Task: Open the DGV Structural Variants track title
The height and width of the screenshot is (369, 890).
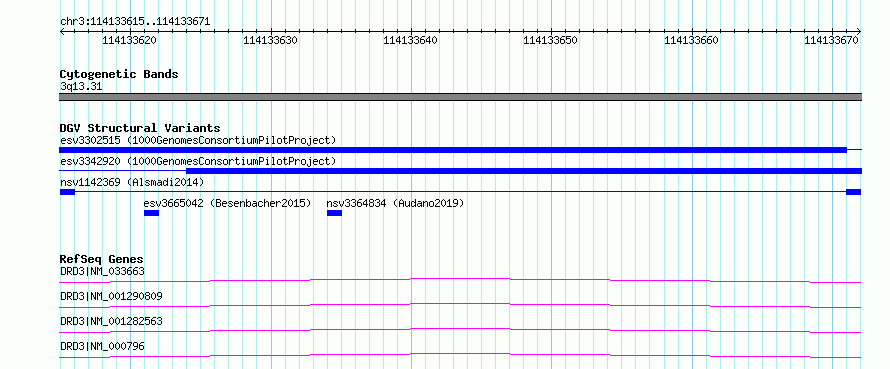Action: tap(140, 128)
